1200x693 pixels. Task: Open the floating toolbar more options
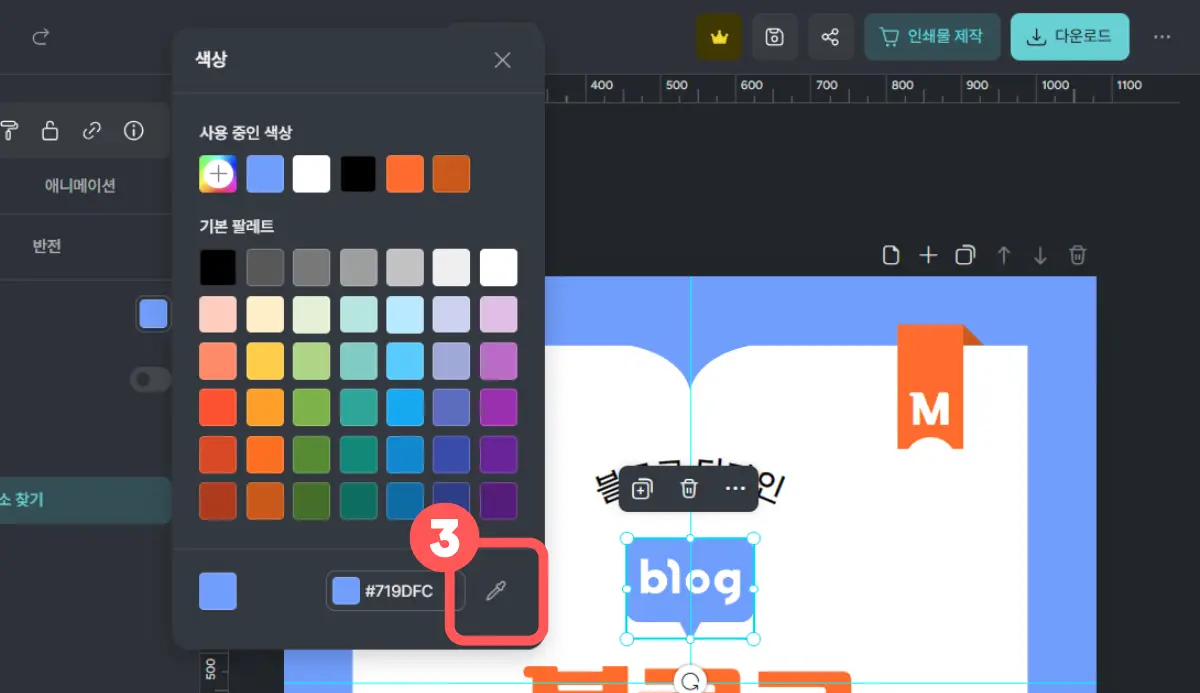coord(735,488)
